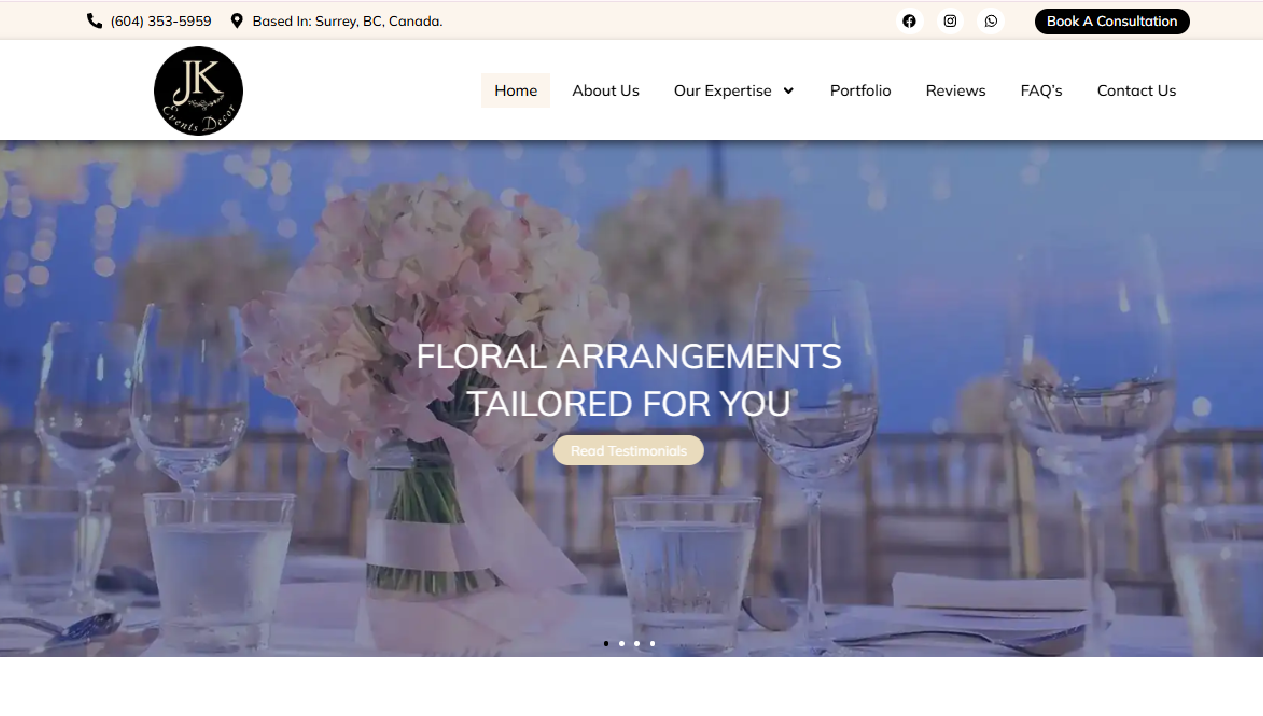1263x716 pixels.
Task: Expand the Our Expertise dropdown arrow
Action: coord(789,91)
